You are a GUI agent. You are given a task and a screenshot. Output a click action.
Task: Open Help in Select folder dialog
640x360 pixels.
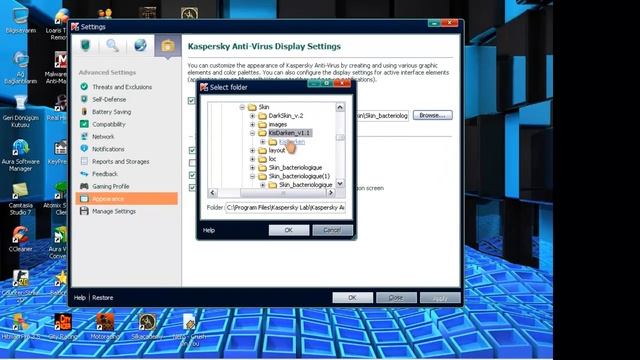[209, 230]
